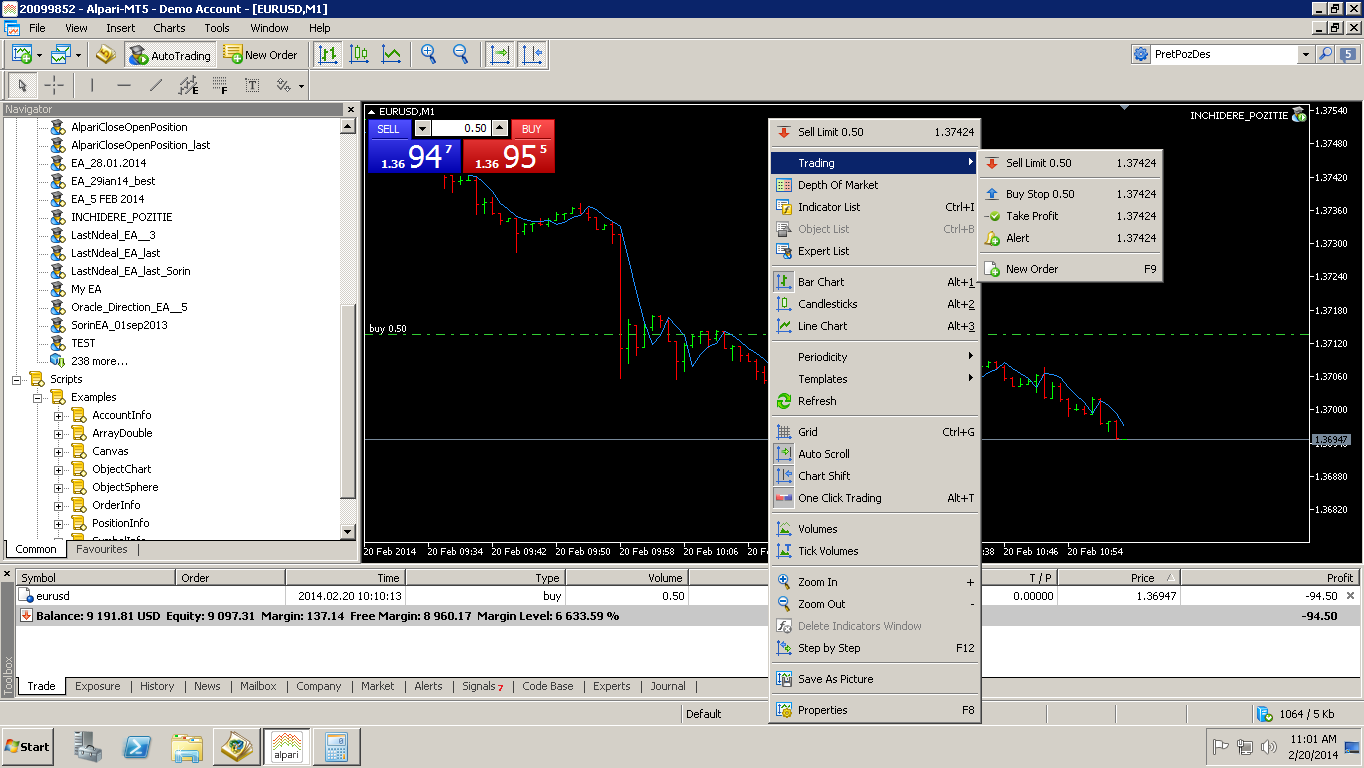Screen dimensions: 1364x768
Task: Switch to the History tab
Action: [x=156, y=686]
